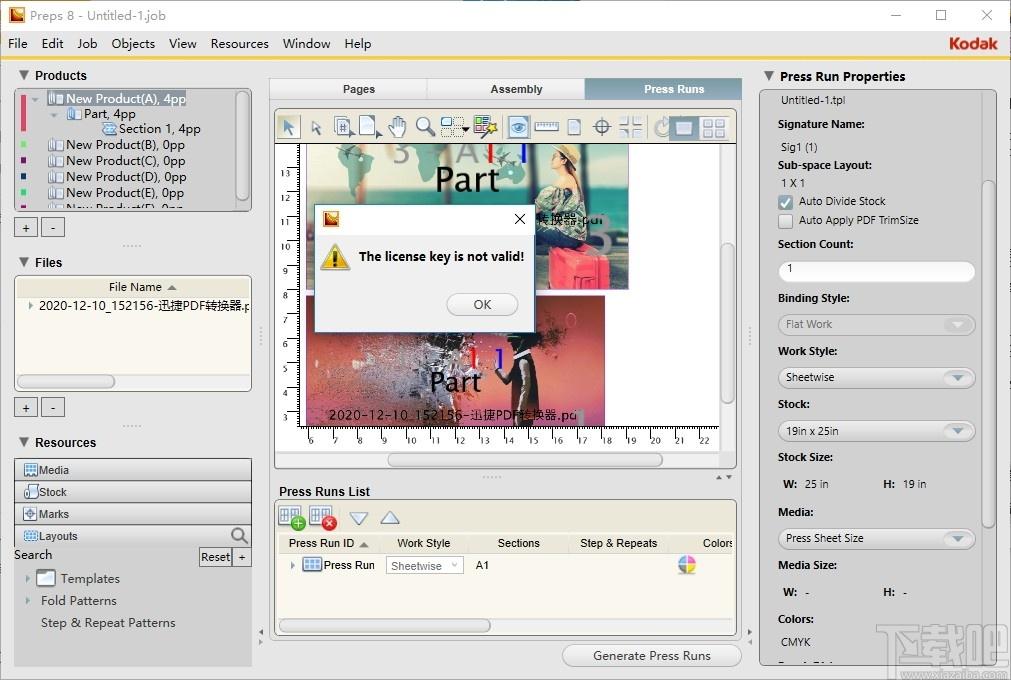Click OK in the license key dialog

pyautogui.click(x=482, y=305)
